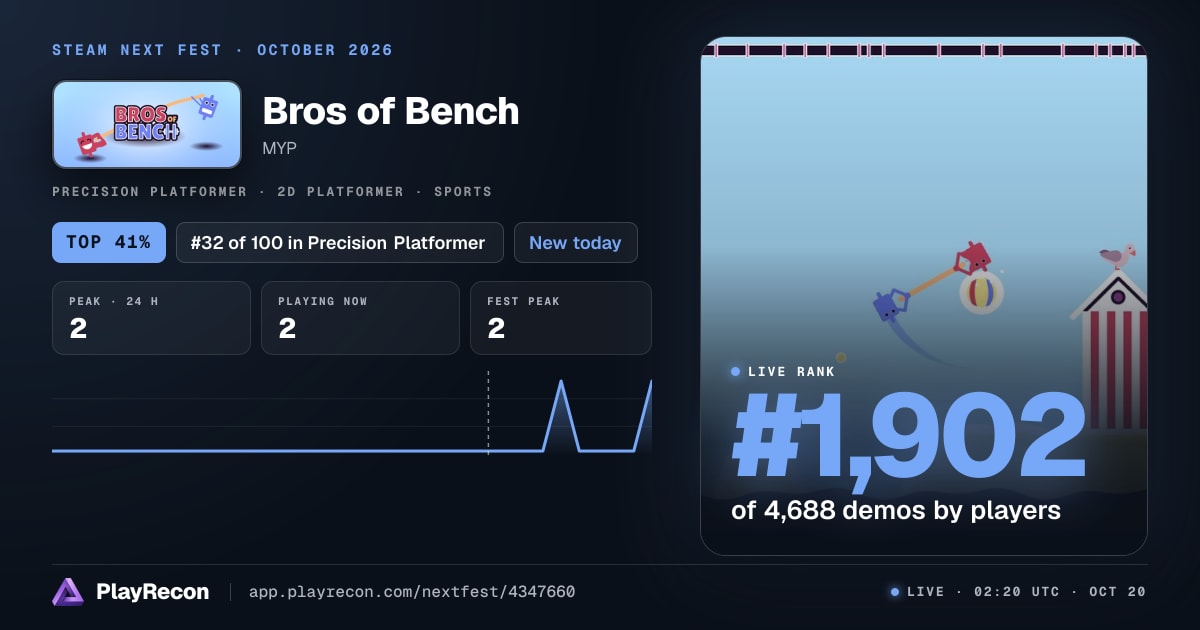Select the #32 of 100 in Precision Platformer badge
The height and width of the screenshot is (630, 1200).
339,243
